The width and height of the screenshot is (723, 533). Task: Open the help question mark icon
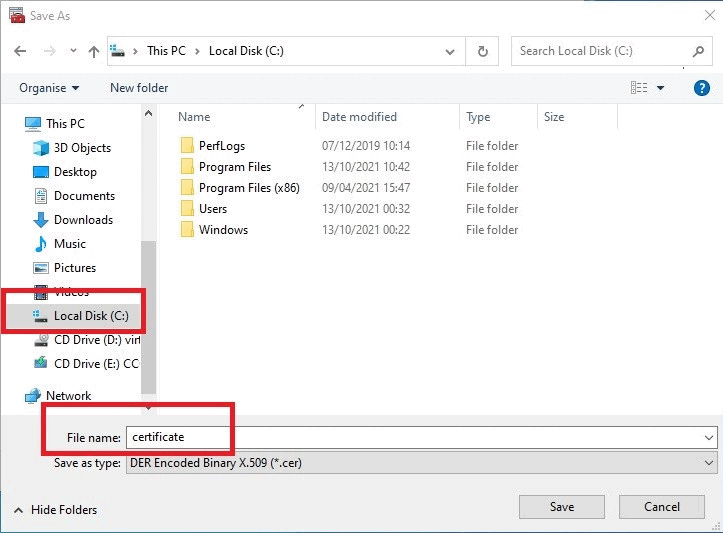[x=701, y=88]
